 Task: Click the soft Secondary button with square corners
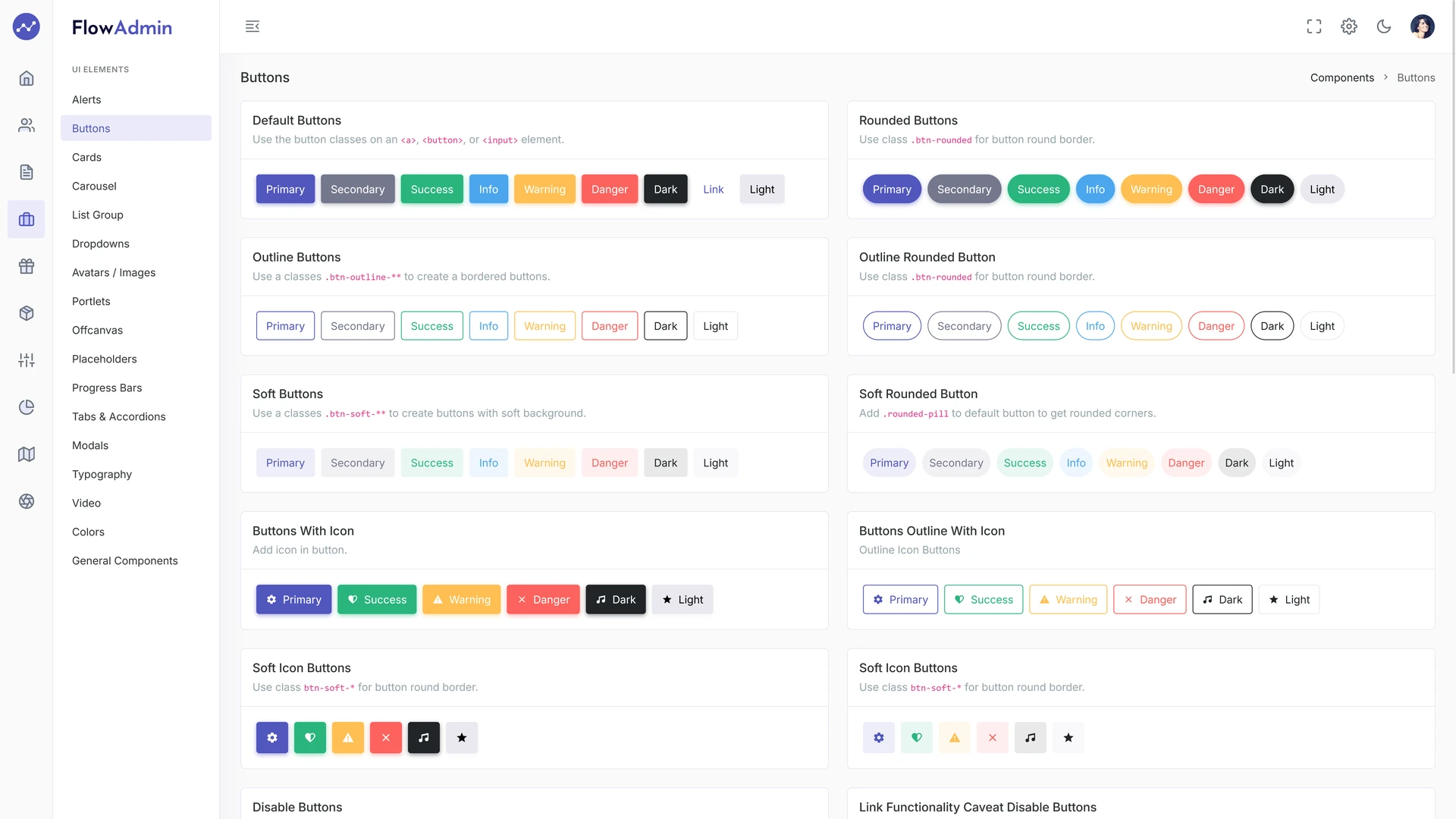357,463
